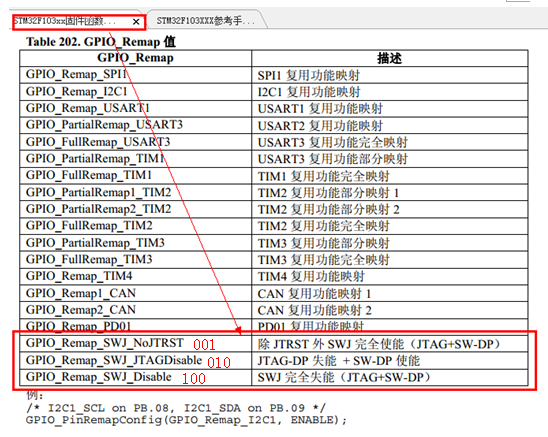Click the GPIO_Remap_USART1 row entry
The height and width of the screenshot is (437, 548).
tap(136, 108)
